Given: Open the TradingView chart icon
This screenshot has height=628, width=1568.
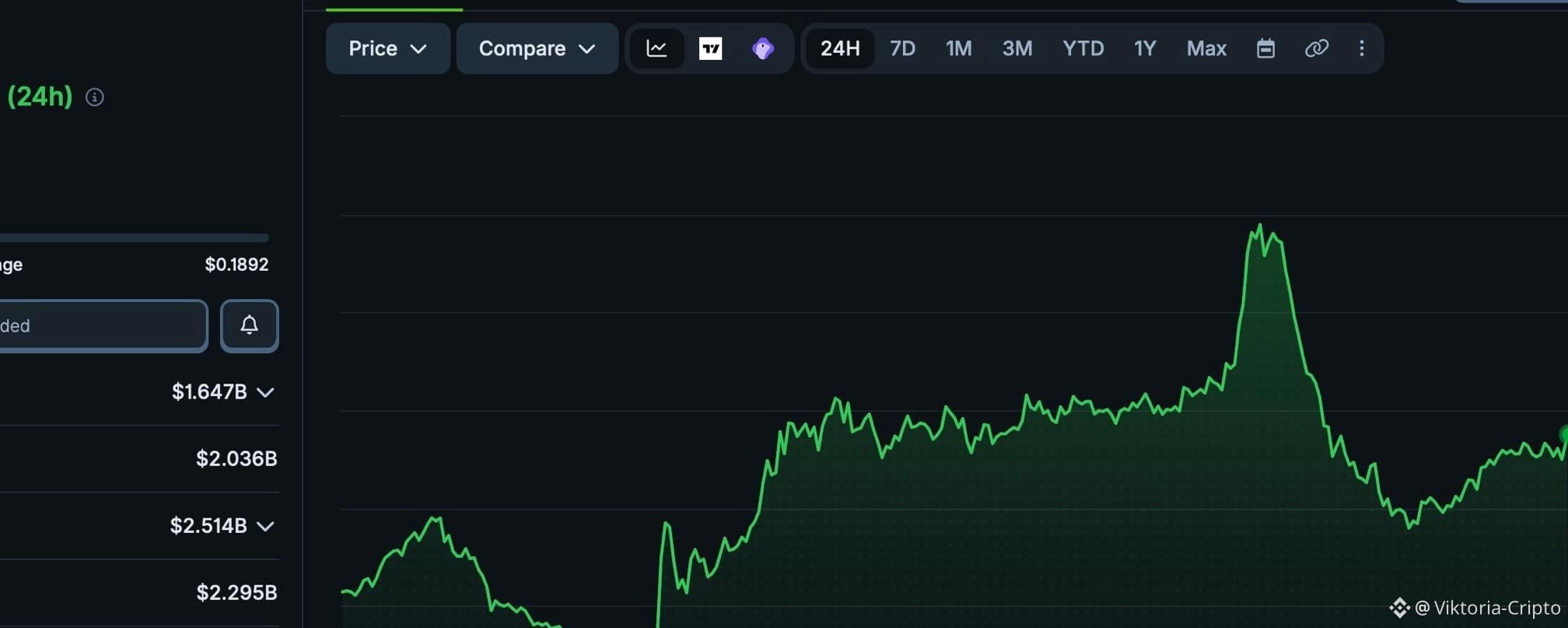Looking at the screenshot, I should point(710,48).
